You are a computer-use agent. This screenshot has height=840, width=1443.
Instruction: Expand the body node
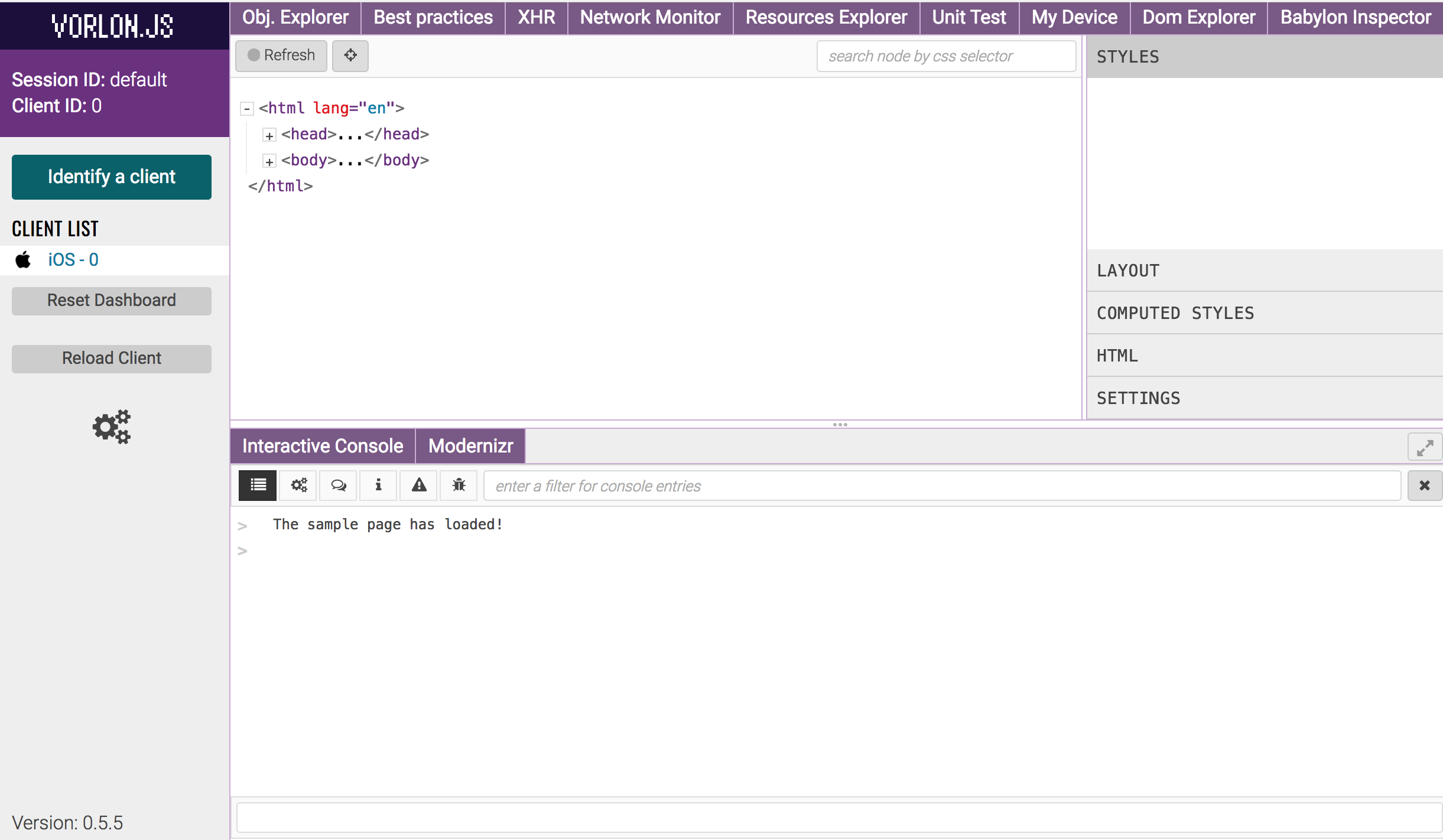269,162
